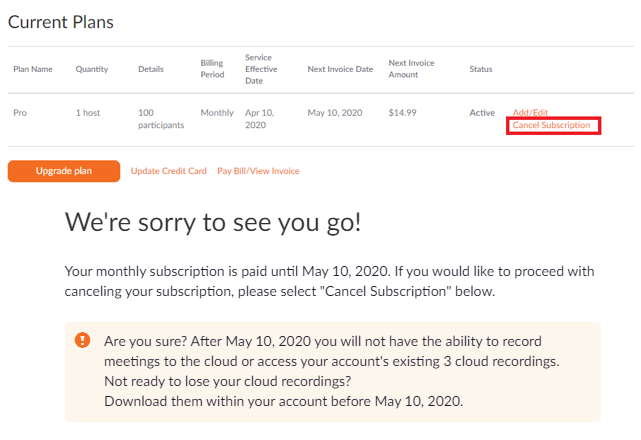
Task: Click the Next Invoice Amount column header
Action: coord(412,69)
